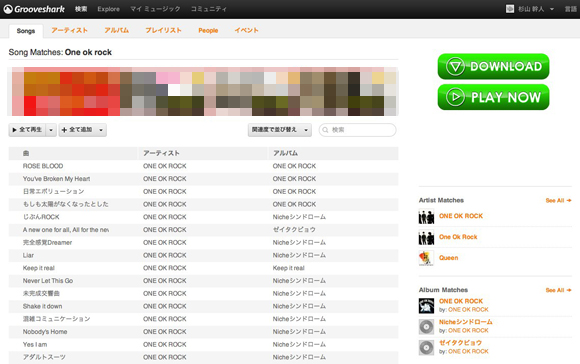Select the song Shake it down
580x364 pixels.
[43, 306]
